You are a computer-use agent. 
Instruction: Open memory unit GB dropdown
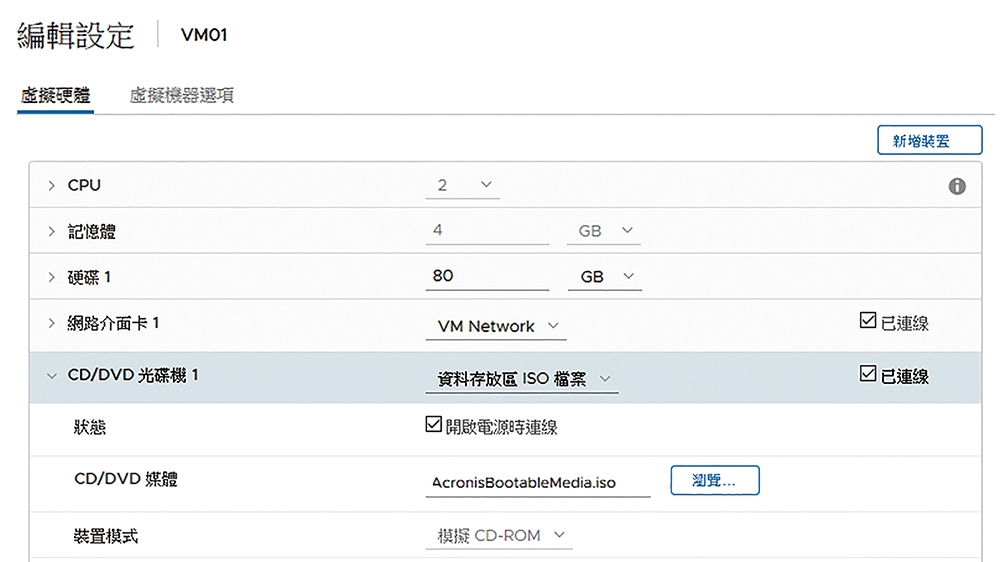click(x=604, y=231)
